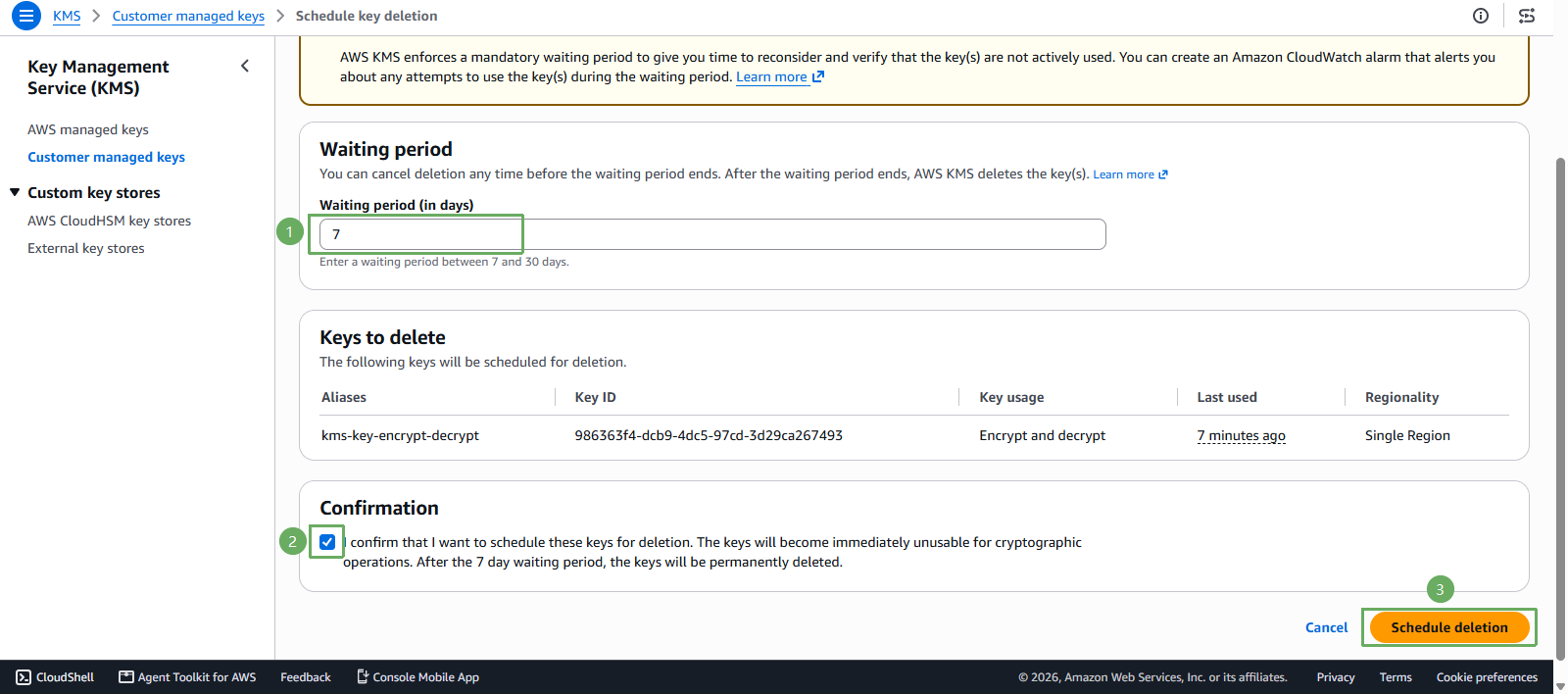This screenshot has height=694, width=1568.
Task: Collapse the KMS side navigation chevron
Action: (x=245, y=66)
